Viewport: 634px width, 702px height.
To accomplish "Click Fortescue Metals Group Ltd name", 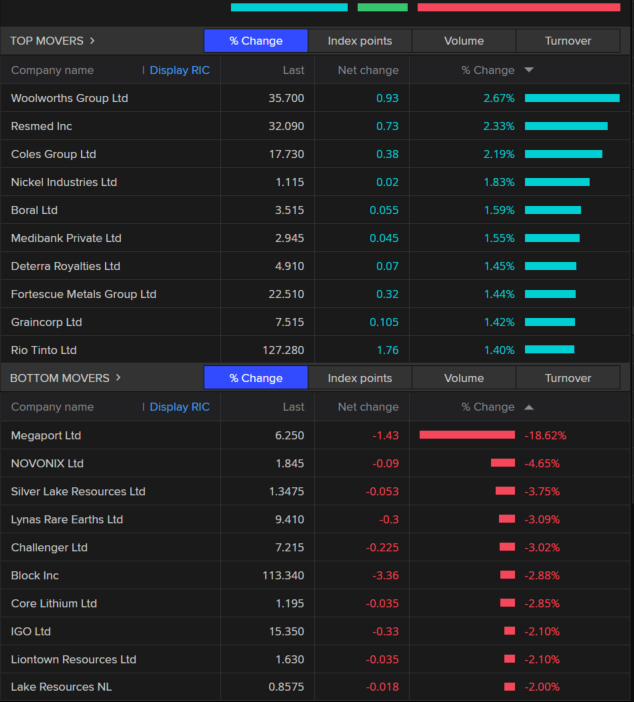I will pyautogui.click(x=84, y=294).
